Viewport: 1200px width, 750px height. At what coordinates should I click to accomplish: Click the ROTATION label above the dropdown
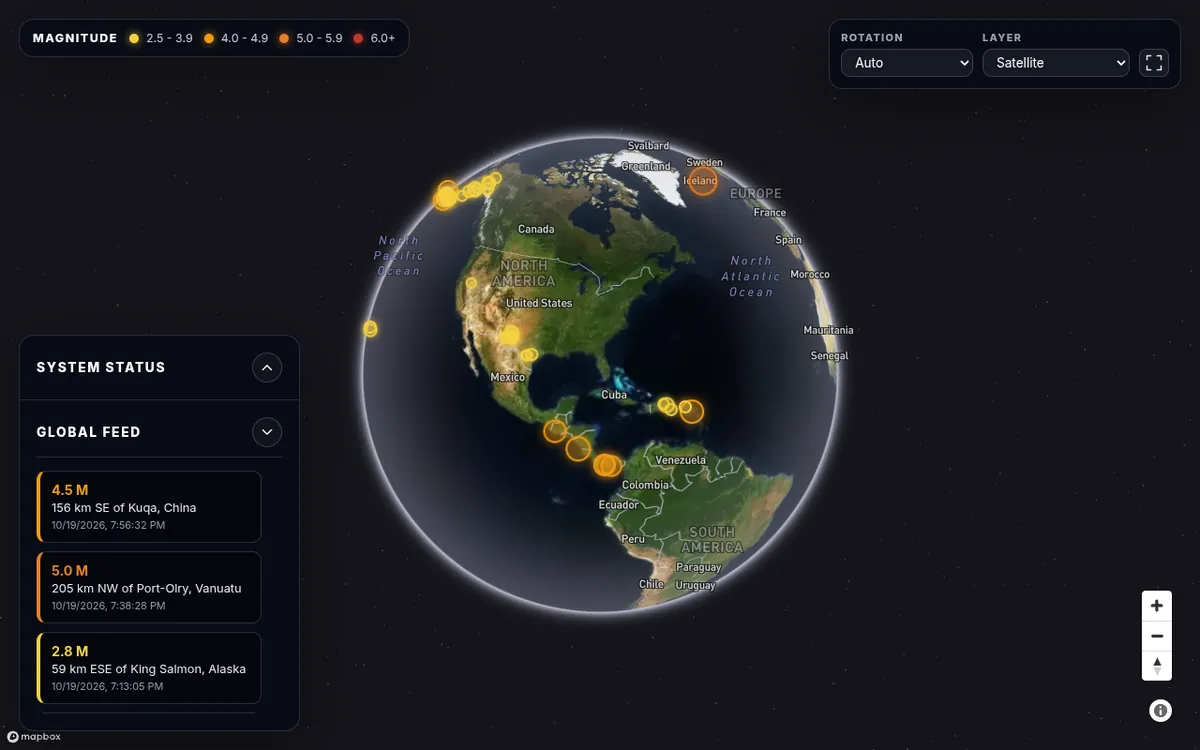[x=872, y=38]
